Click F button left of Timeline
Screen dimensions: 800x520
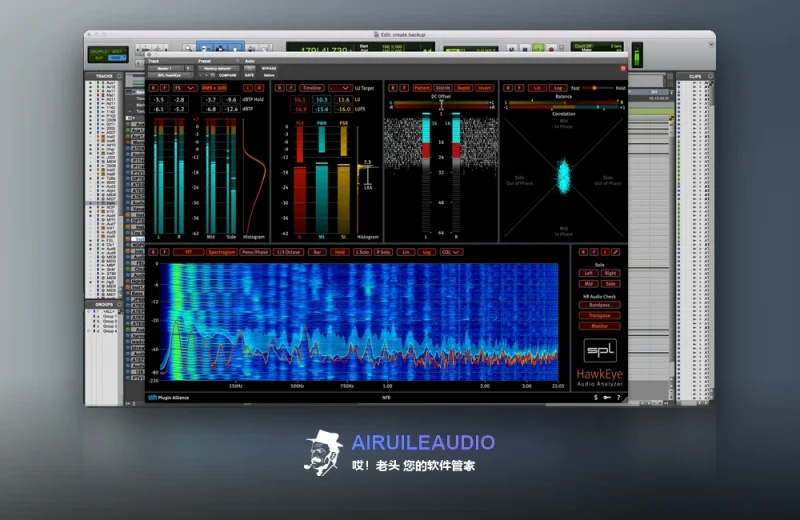tap(291, 88)
